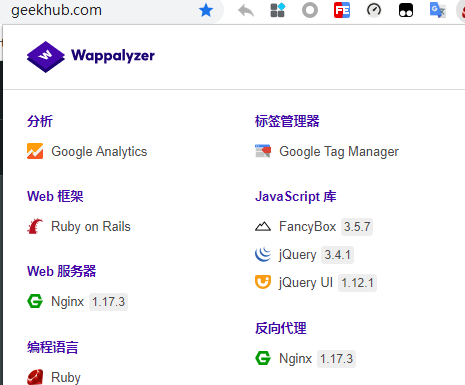Click the jQuery 3.4.1 entry
This screenshot has height=385, width=465.
[x=304, y=255]
